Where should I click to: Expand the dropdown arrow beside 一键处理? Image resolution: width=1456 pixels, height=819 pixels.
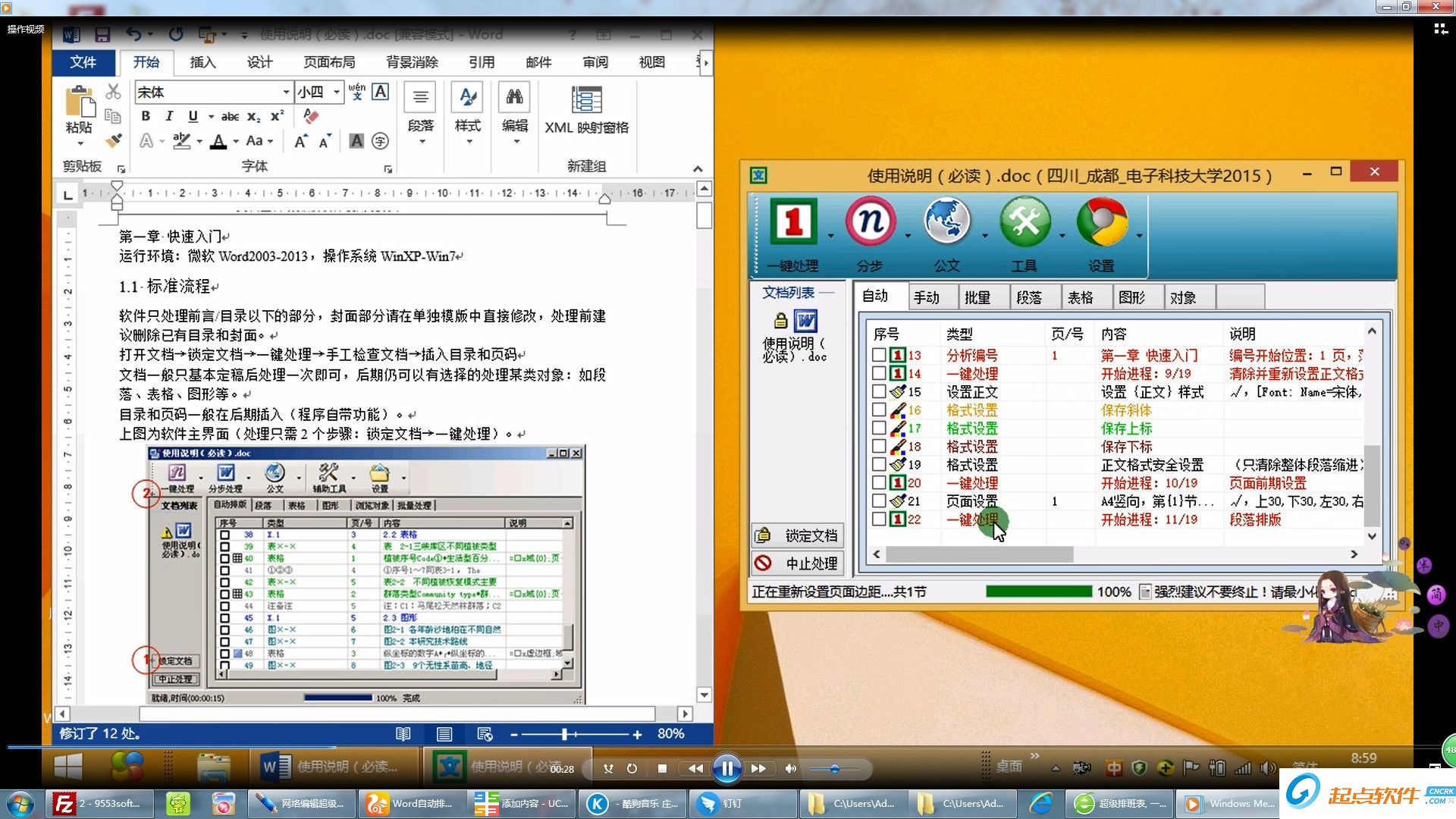[x=830, y=236]
